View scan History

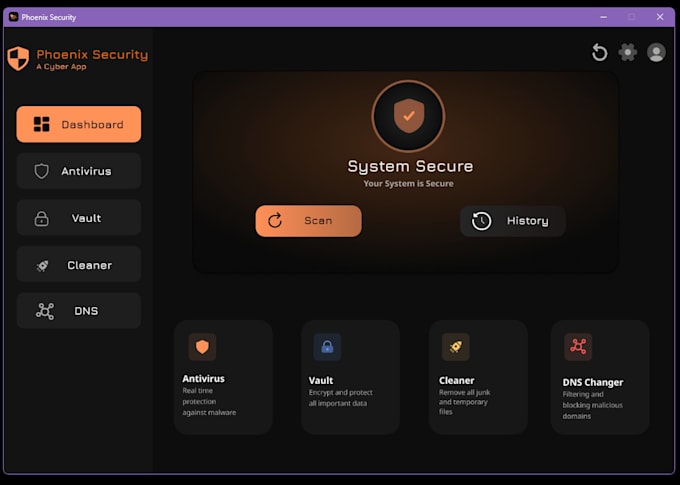(513, 221)
